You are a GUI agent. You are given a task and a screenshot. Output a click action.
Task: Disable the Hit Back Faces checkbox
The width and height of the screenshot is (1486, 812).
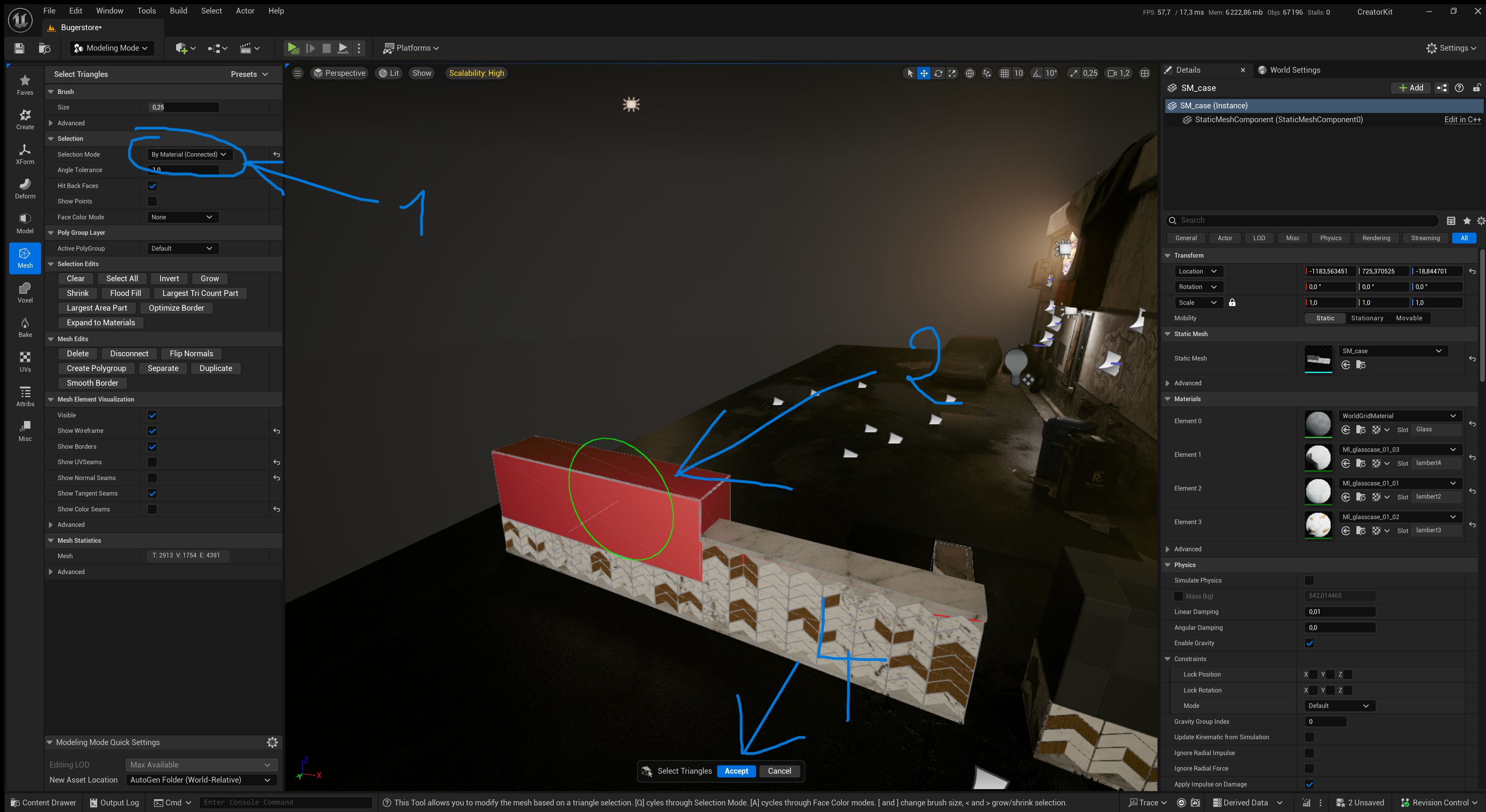coord(152,186)
